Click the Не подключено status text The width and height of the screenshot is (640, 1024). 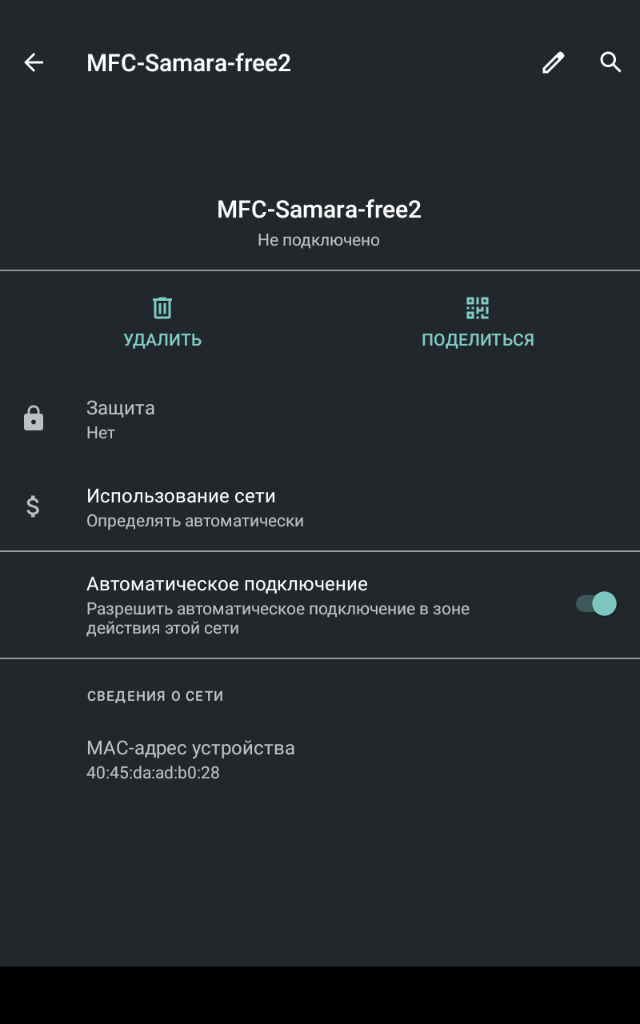coord(319,240)
